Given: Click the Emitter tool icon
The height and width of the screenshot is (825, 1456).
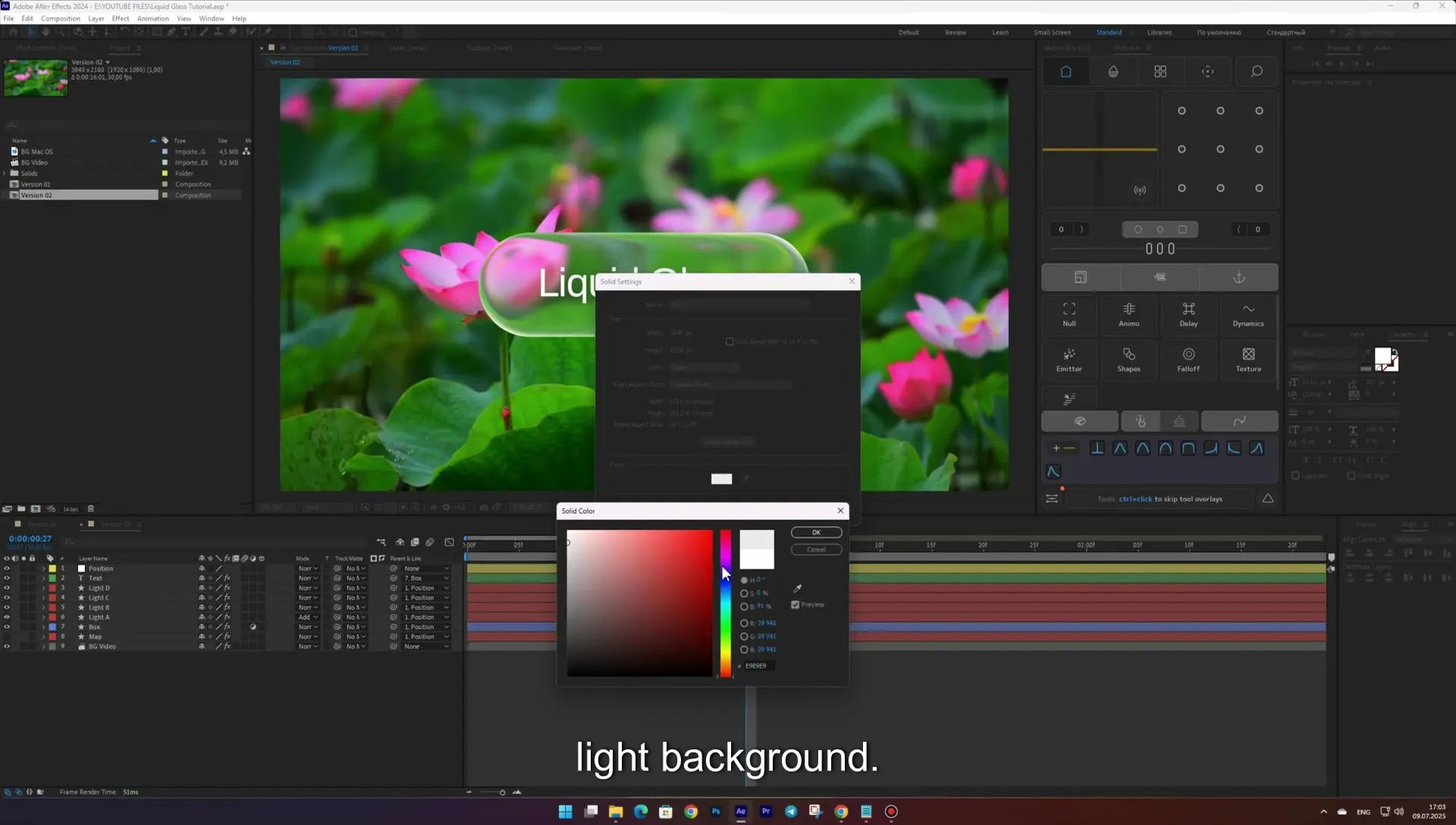Looking at the screenshot, I should (1069, 359).
